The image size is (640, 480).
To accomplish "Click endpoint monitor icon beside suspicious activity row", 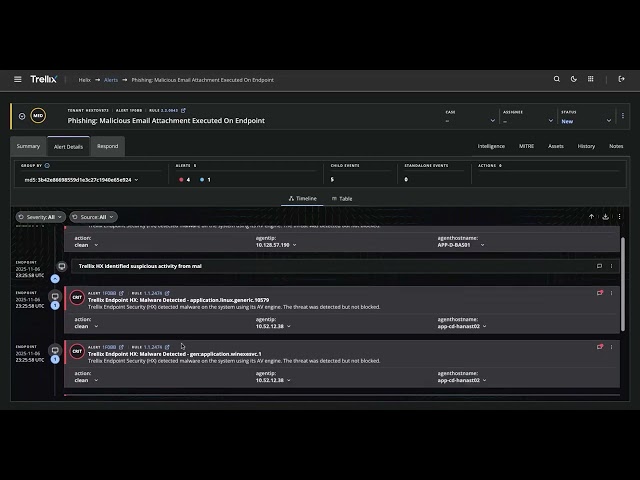I will tap(62, 267).
